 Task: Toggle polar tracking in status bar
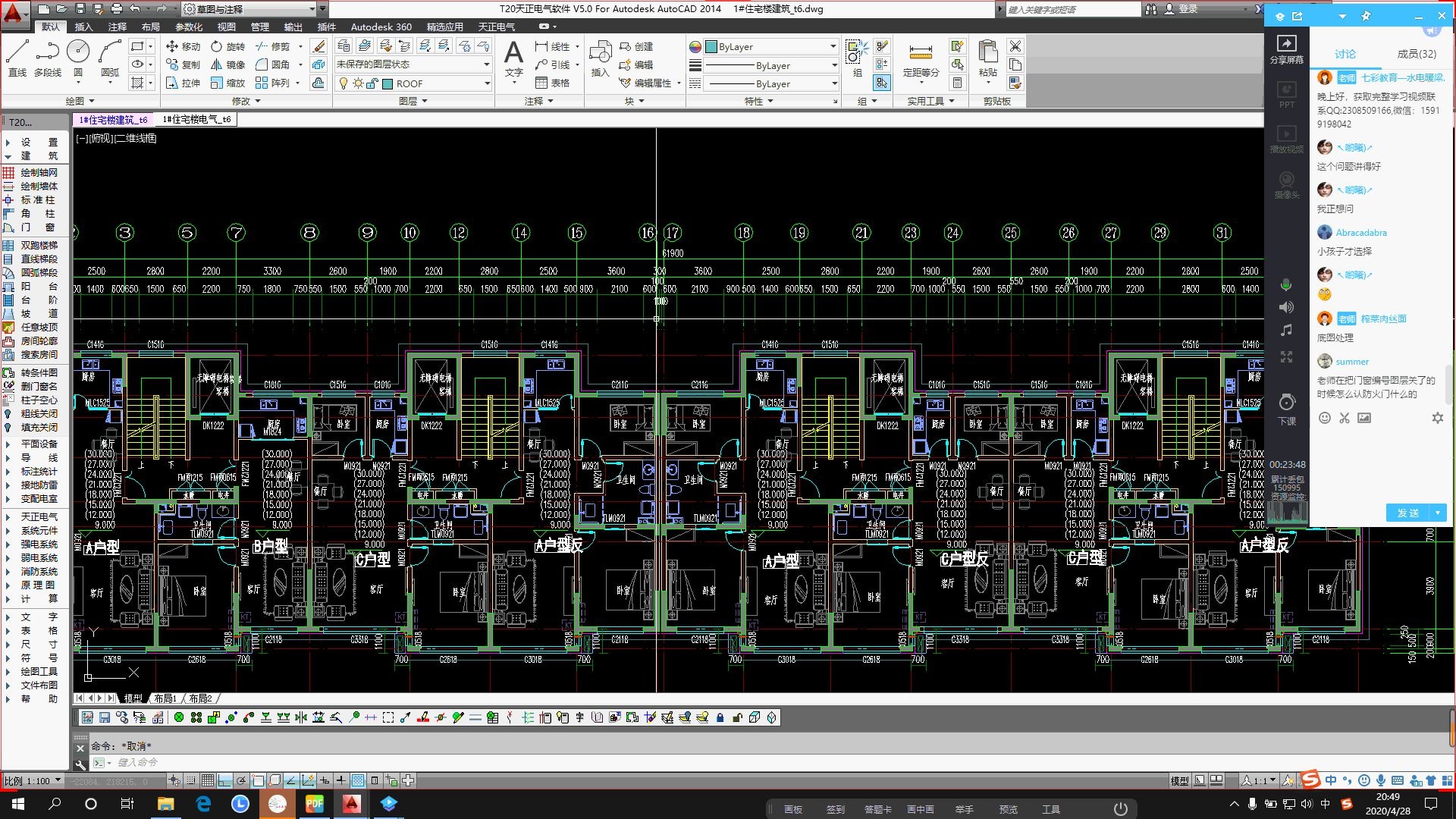coord(241,780)
